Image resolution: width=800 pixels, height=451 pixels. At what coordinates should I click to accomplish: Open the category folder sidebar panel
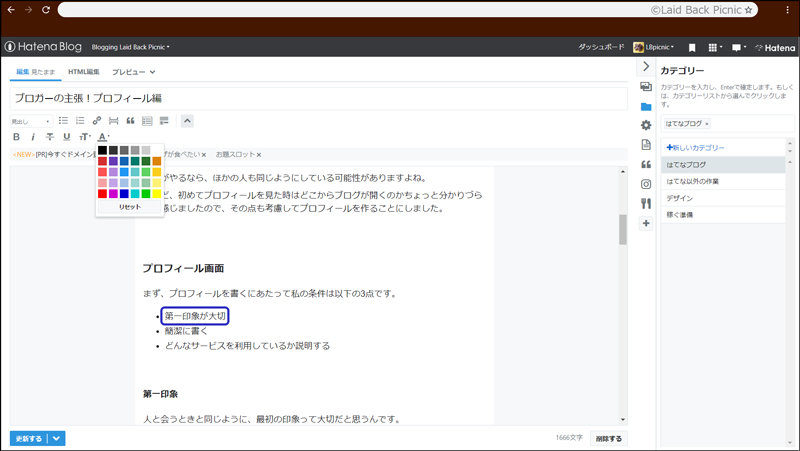click(x=646, y=106)
